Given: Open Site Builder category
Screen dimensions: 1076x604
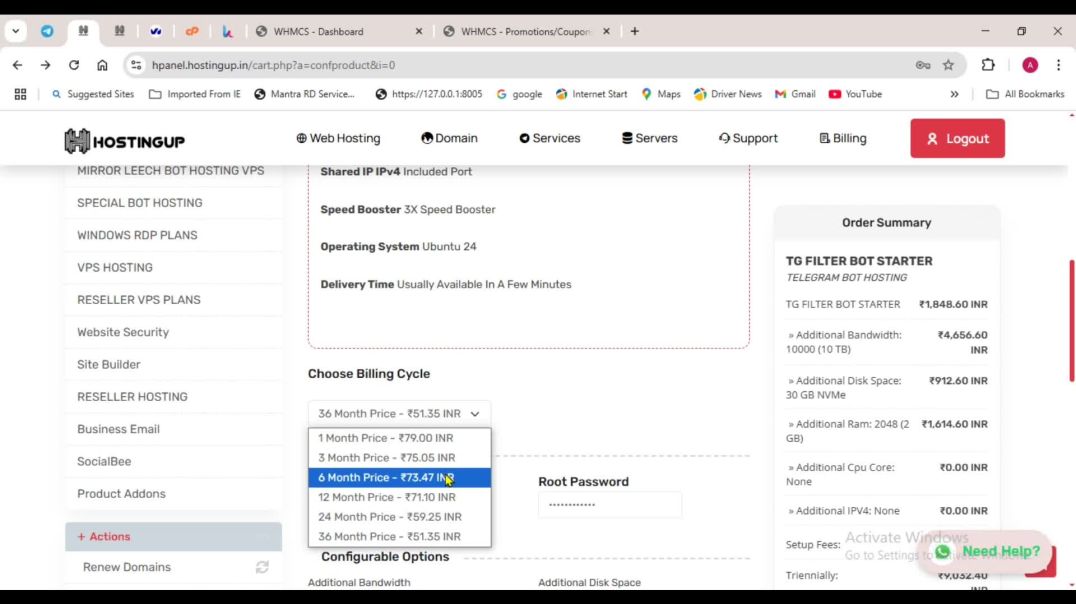Looking at the screenshot, I should (x=173, y=364).
